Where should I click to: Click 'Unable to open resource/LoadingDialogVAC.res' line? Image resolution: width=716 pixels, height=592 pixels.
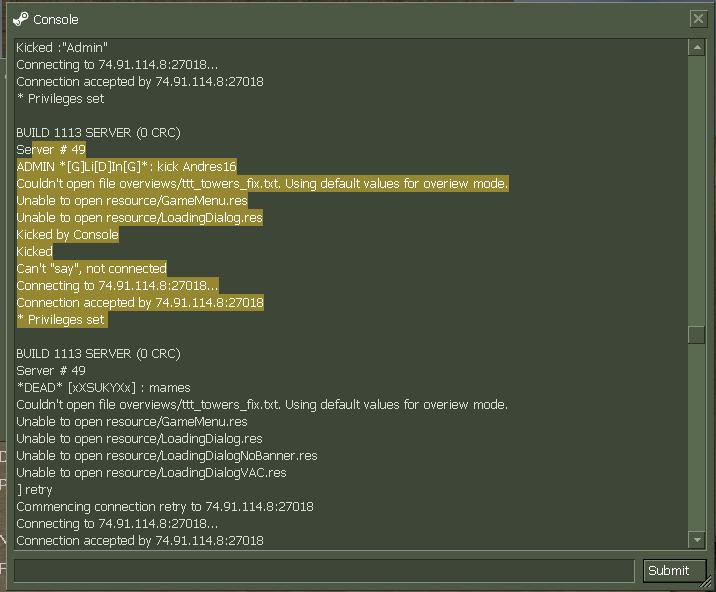tap(152, 473)
